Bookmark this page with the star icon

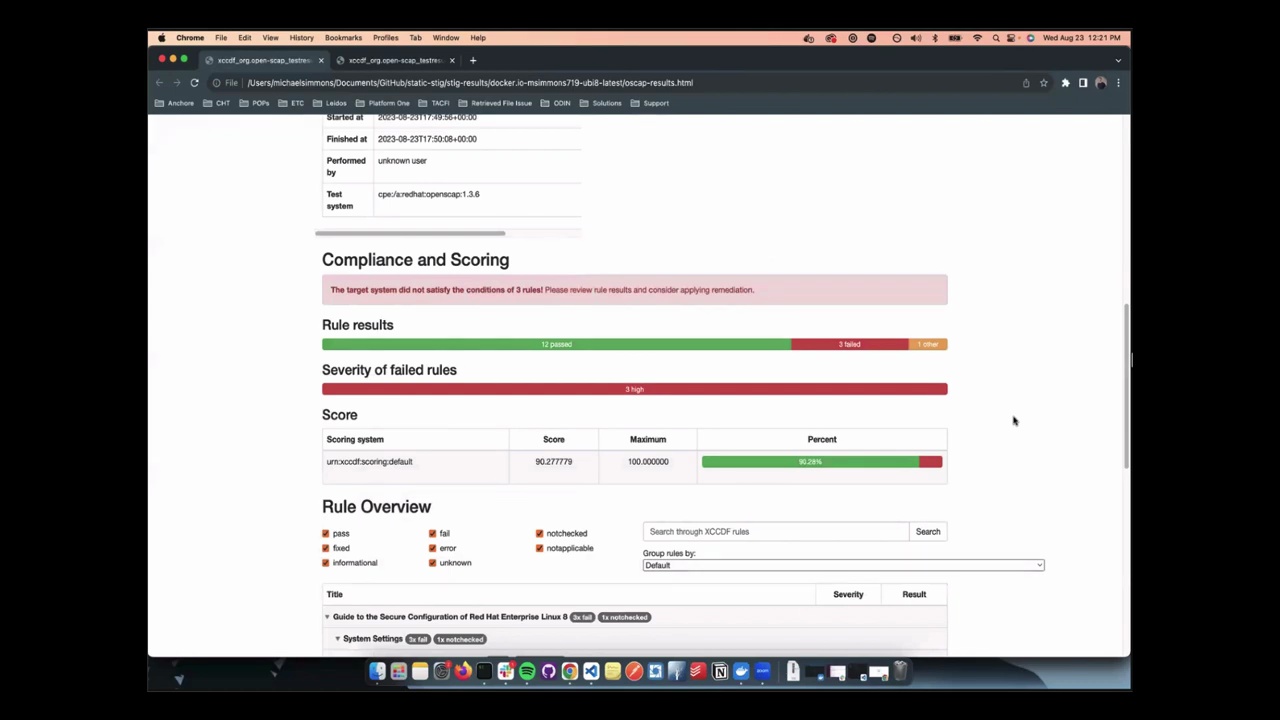point(1043,83)
